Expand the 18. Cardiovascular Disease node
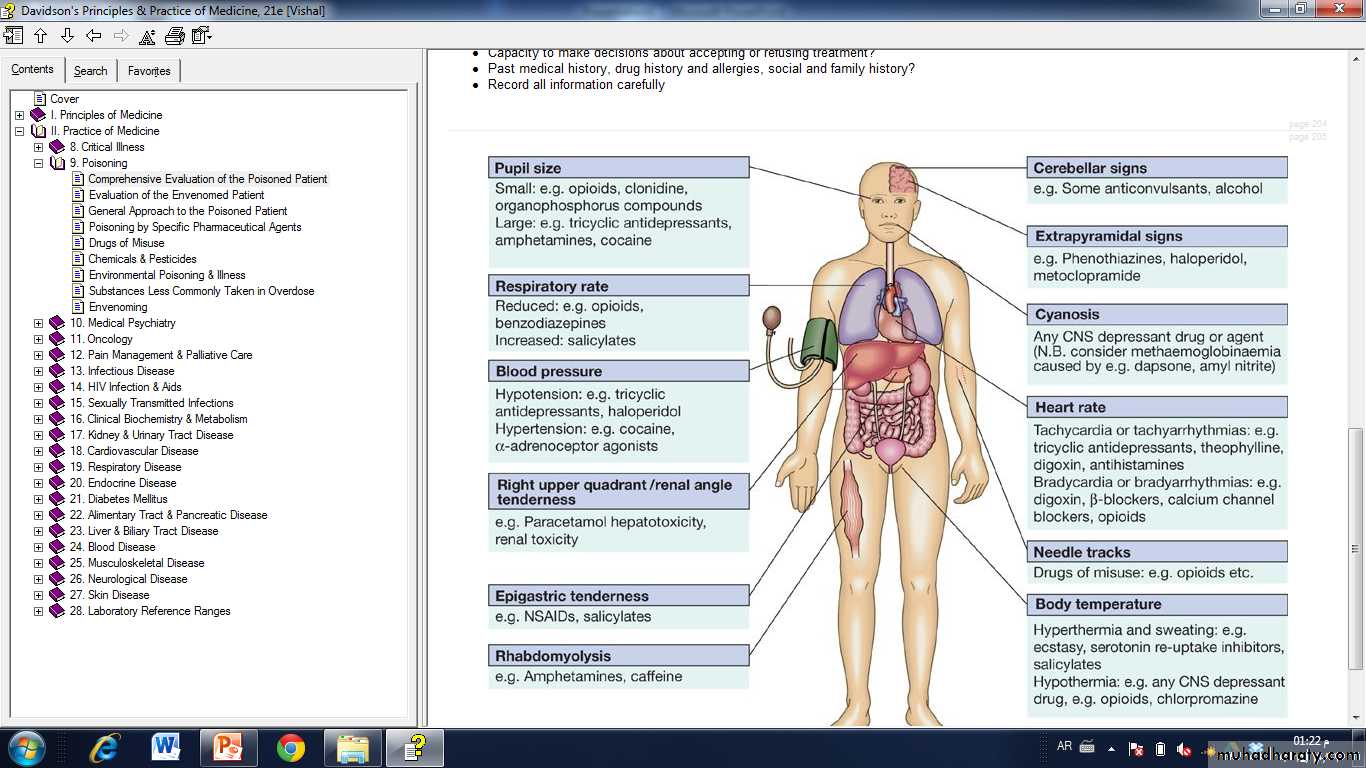Viewport: 1366px width, 768px height. 39,451
